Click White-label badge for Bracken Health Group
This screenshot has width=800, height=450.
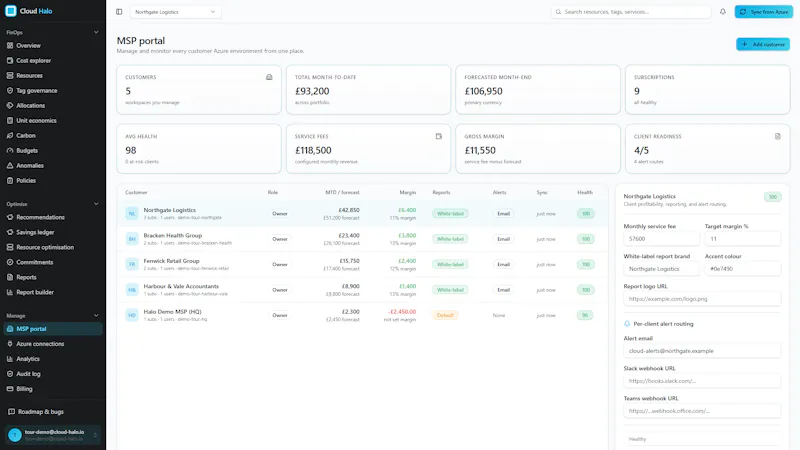point(450,239)
